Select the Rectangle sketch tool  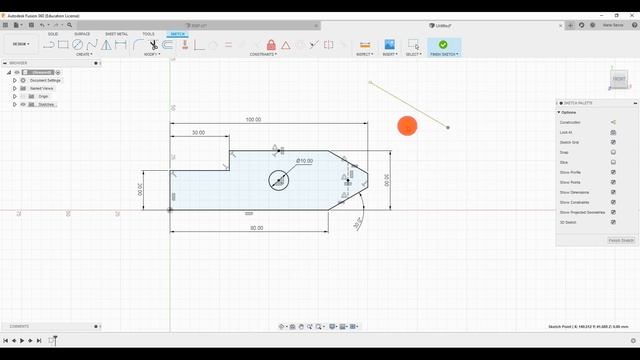pyautogui.click(x=63, y=44)
